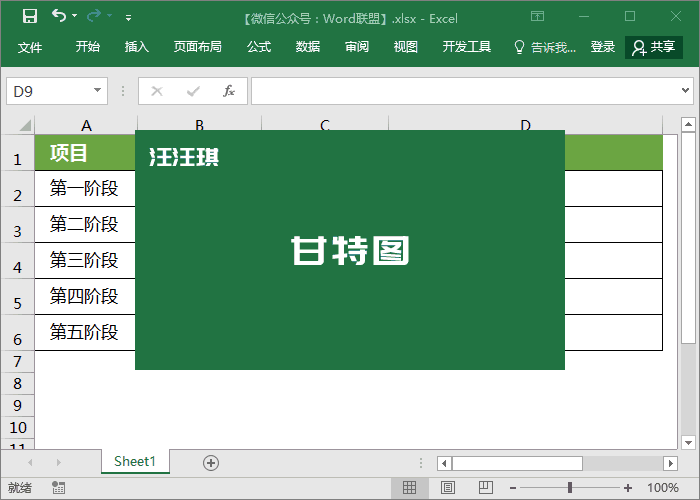This screenshot has height=500, width=700.
Task: Click the cell 第二阶段
Action: coord(85,225)
